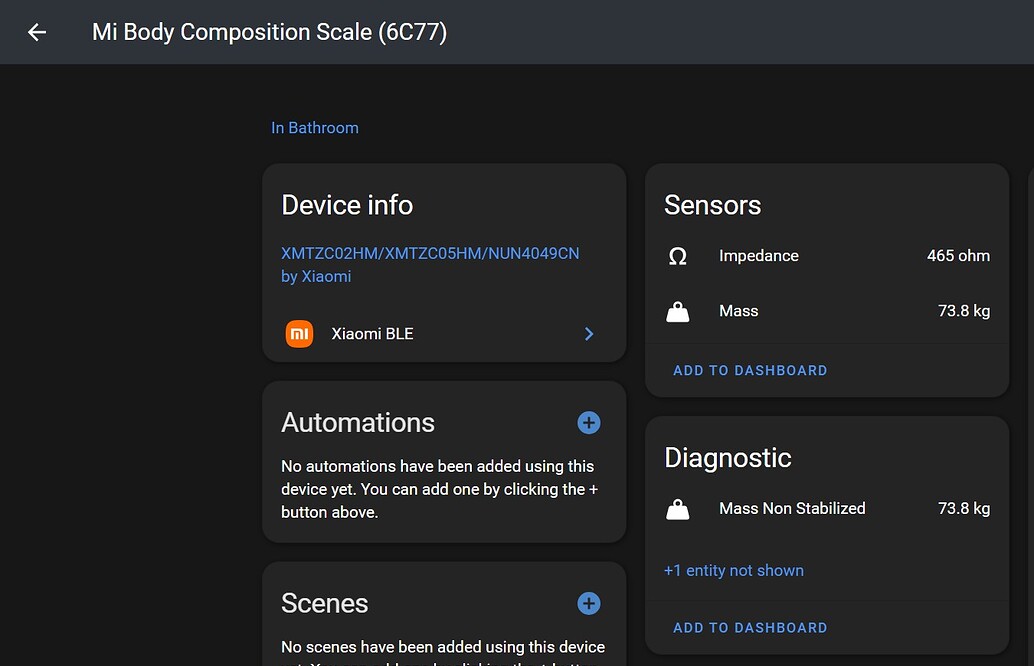Open the Mass Non Stabilized diagnostic entity

(792, 508)
